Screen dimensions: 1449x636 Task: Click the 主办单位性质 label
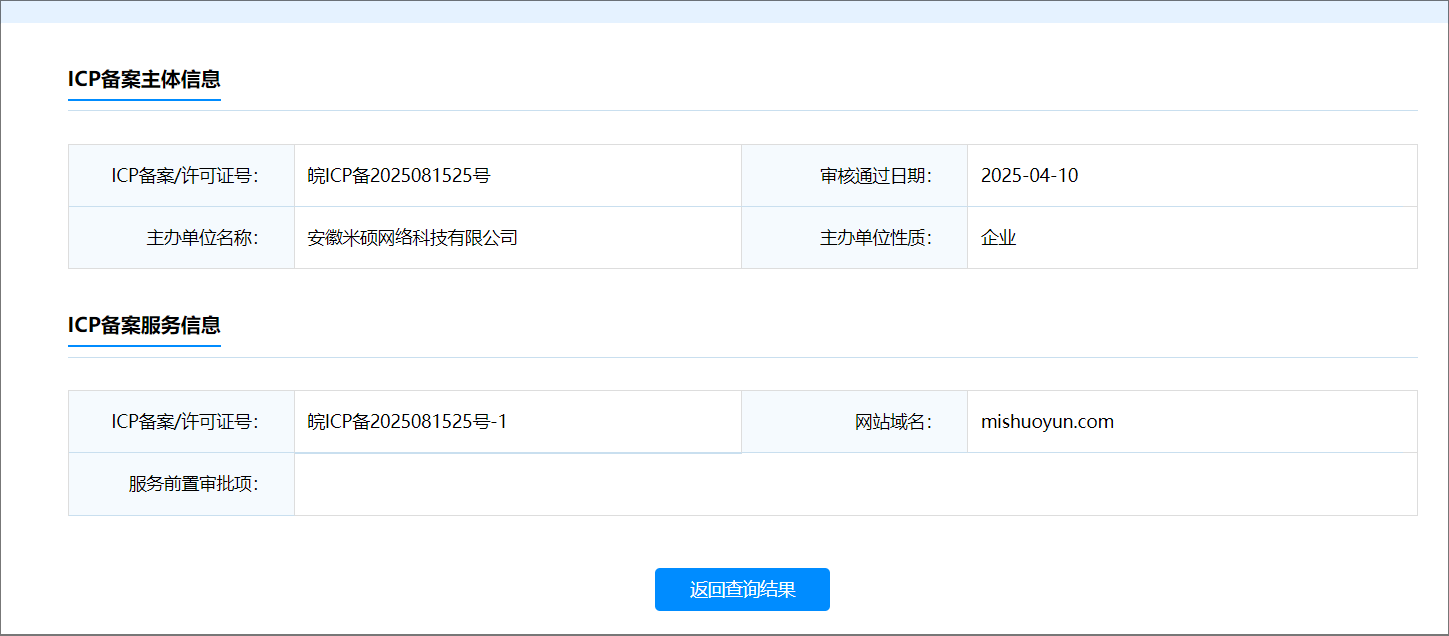tap(876, 238)
